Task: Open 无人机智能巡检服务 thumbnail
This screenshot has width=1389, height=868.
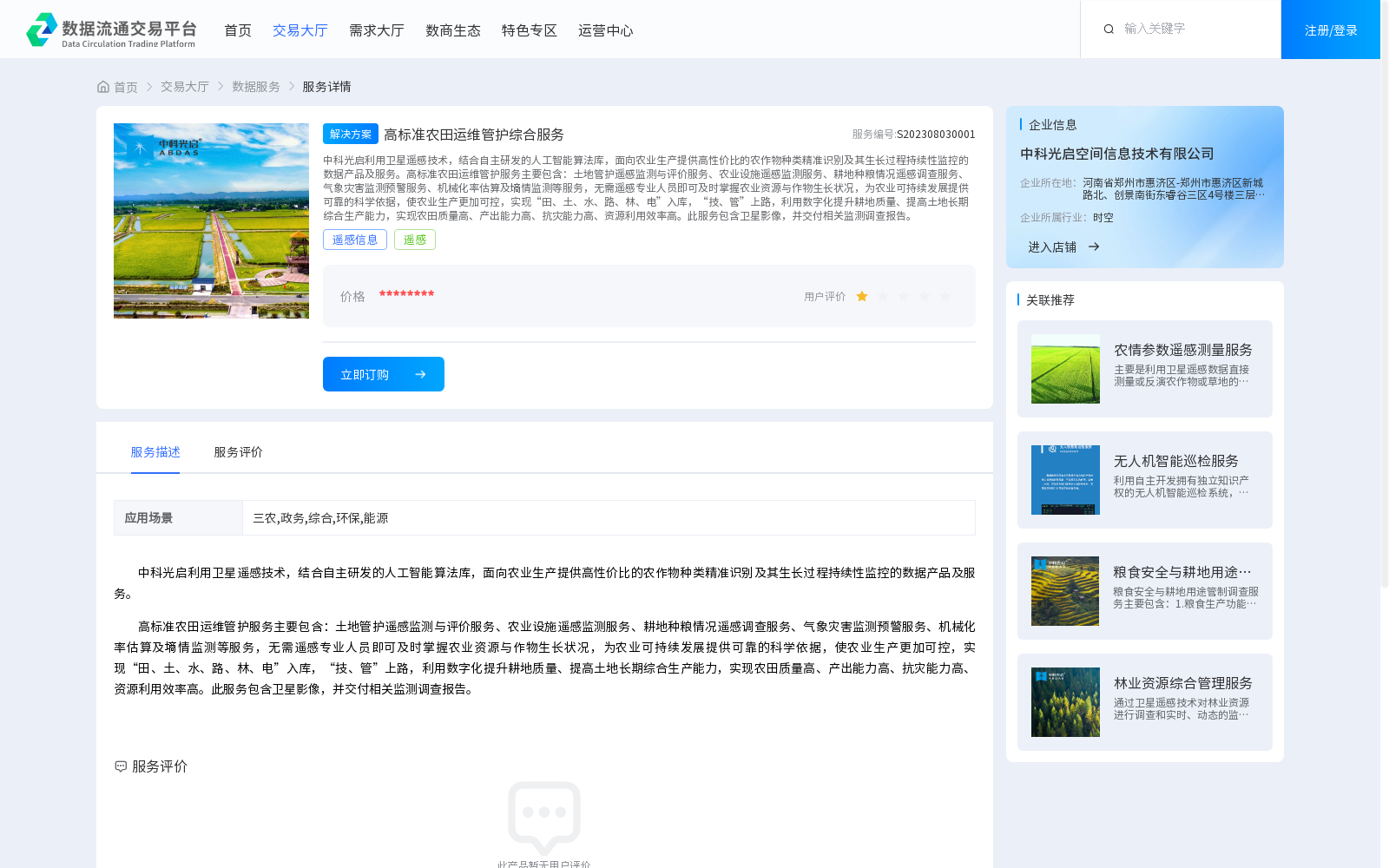Action: (x=1065, y=480)
